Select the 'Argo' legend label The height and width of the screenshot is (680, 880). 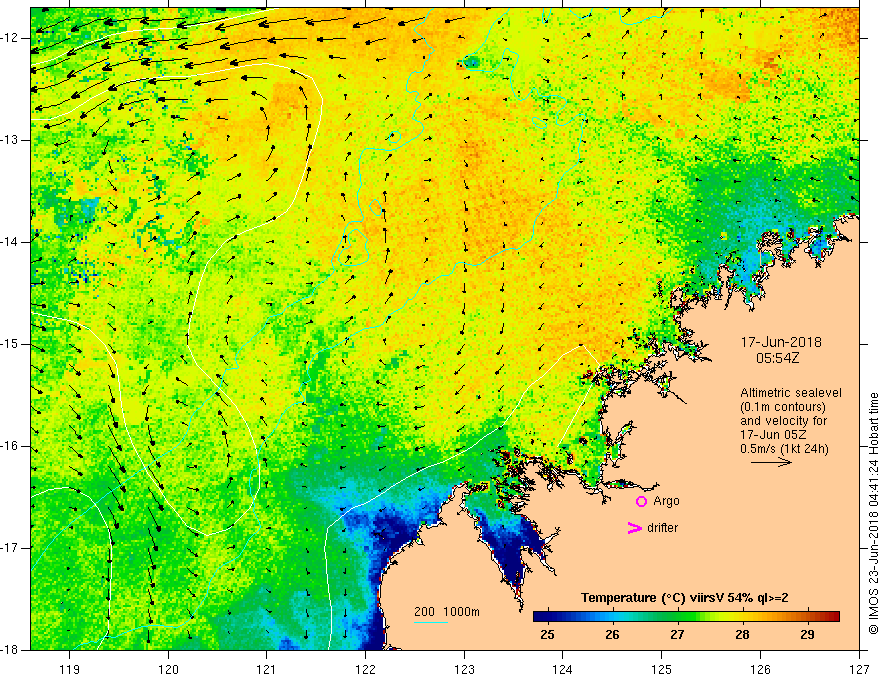tap(666, 501)
